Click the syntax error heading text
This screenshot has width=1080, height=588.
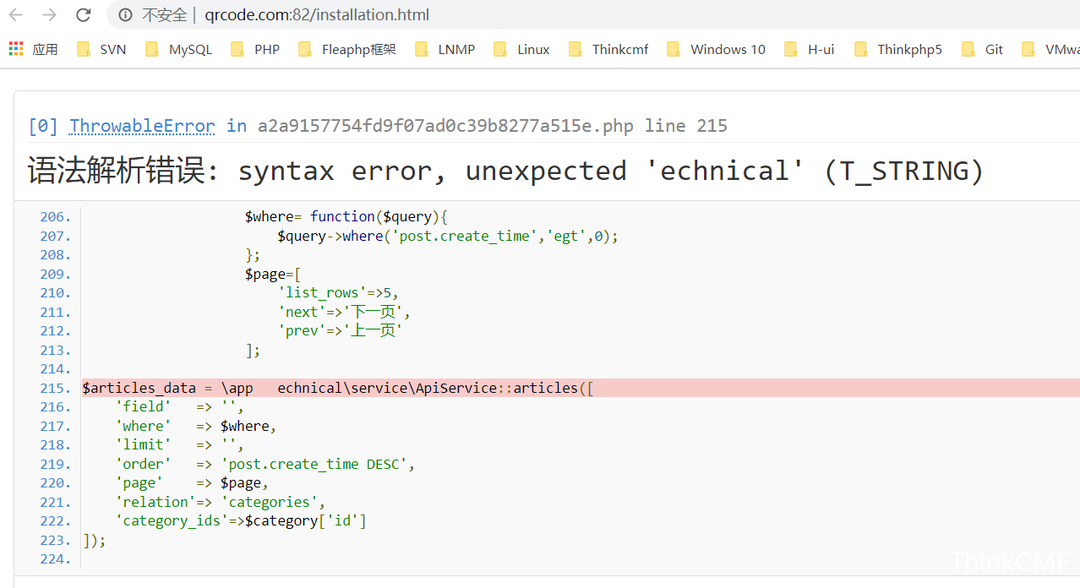pyautogui.click(x=505, y=171)
